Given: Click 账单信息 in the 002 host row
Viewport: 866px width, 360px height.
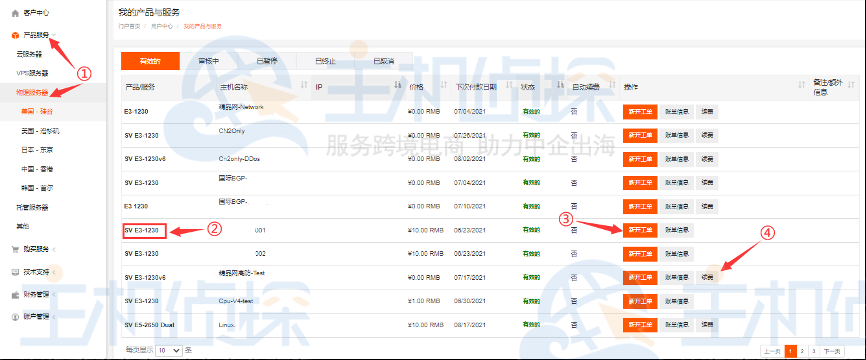Looking at the screenshot, I should [x=677, y=254].
